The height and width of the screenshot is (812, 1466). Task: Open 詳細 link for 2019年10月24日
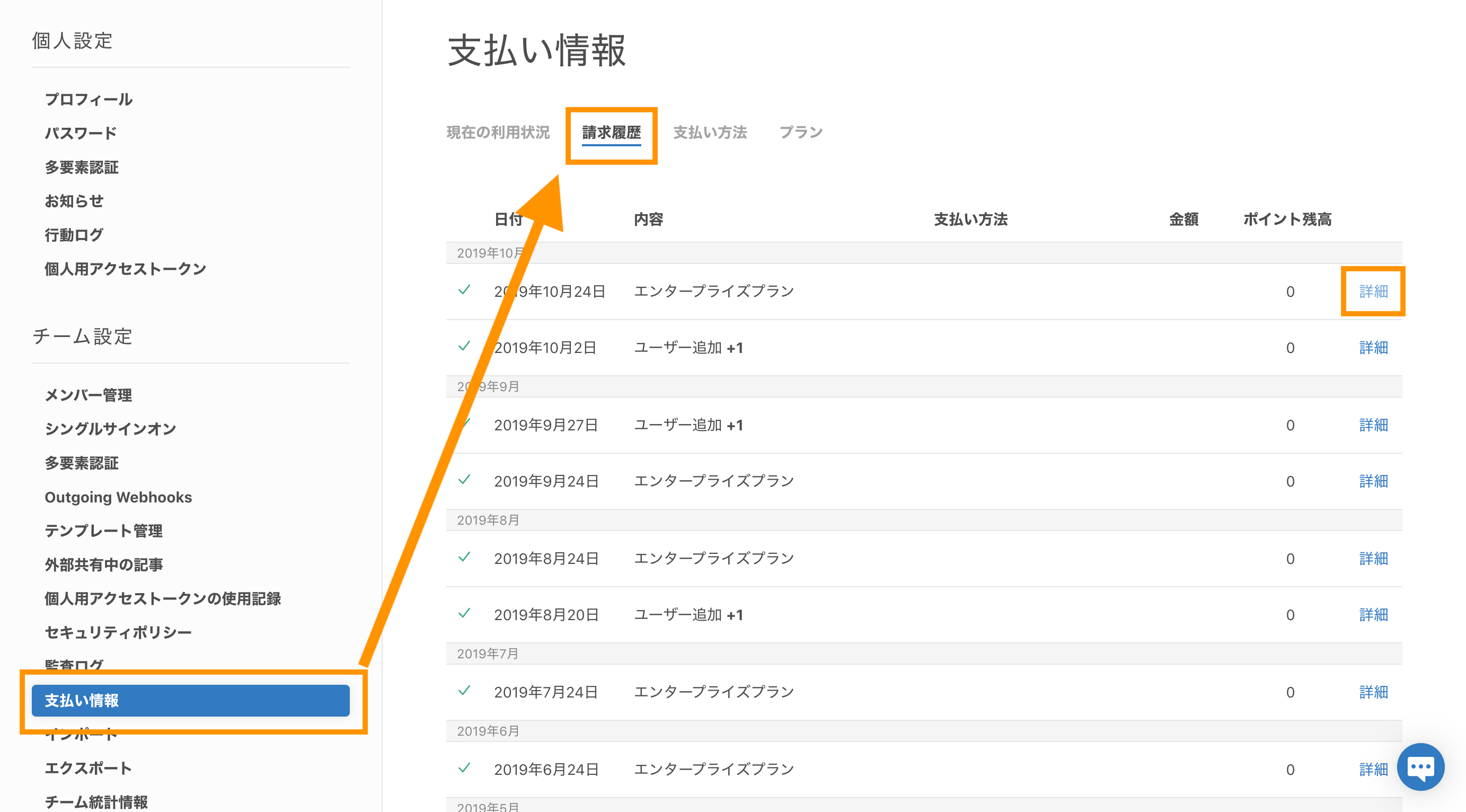pyautogui.click(x=1373, y=292)
